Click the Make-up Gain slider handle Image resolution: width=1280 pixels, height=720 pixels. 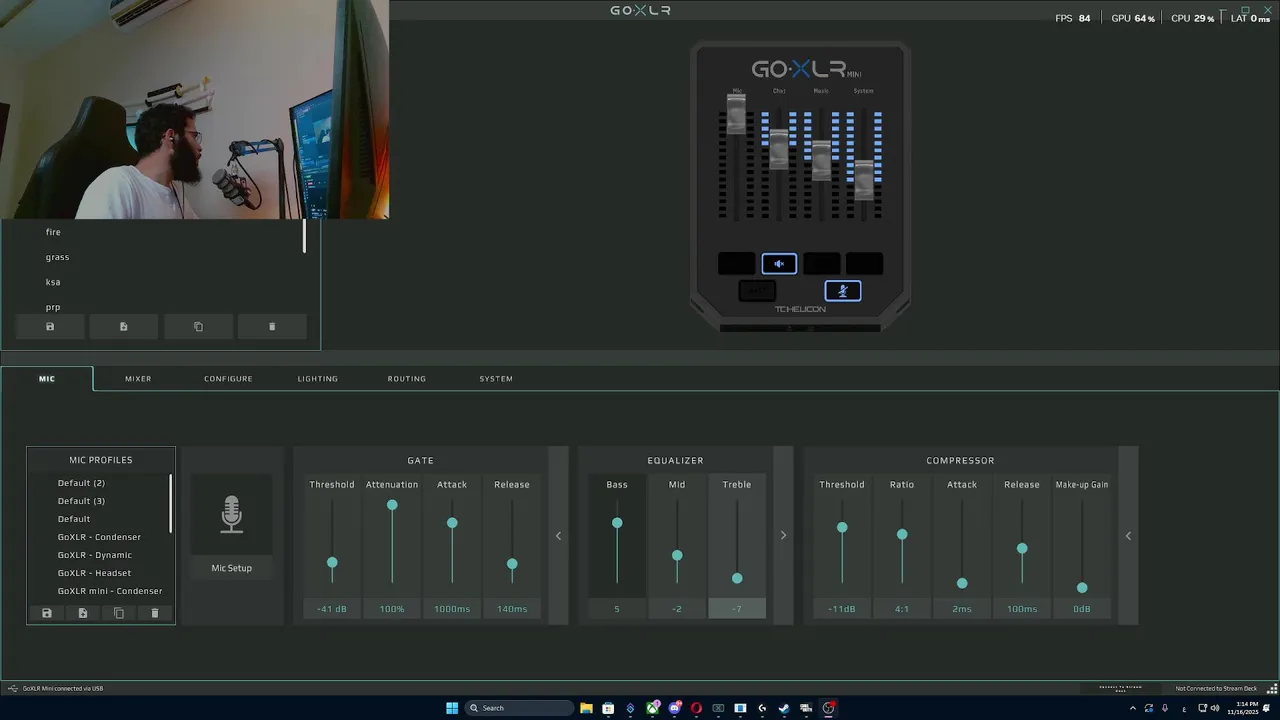(x=1082, y=588)
